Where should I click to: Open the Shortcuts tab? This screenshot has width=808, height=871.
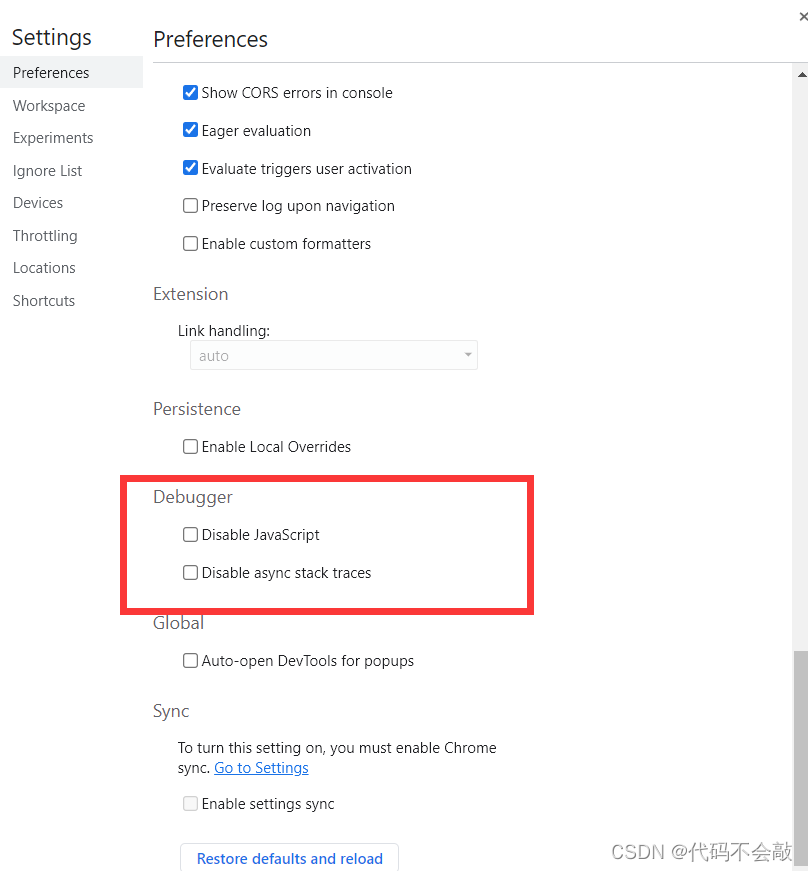point(44,301)
